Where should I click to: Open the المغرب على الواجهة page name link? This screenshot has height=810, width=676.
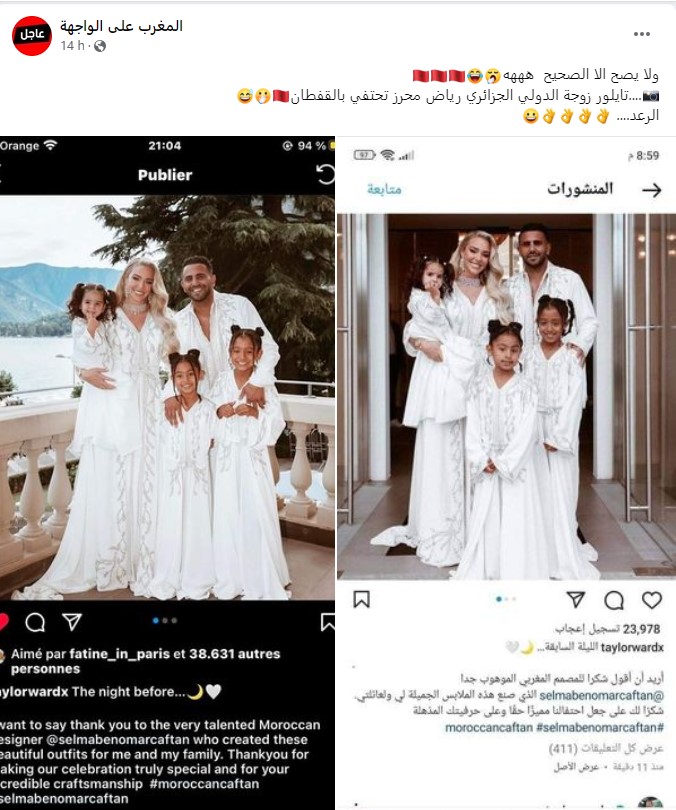tap(121, 26)
